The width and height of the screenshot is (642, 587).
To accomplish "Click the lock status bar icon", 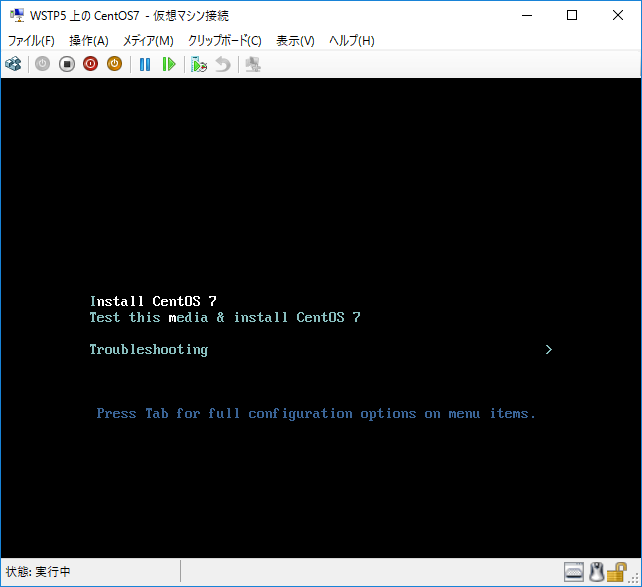I will 617,572.
